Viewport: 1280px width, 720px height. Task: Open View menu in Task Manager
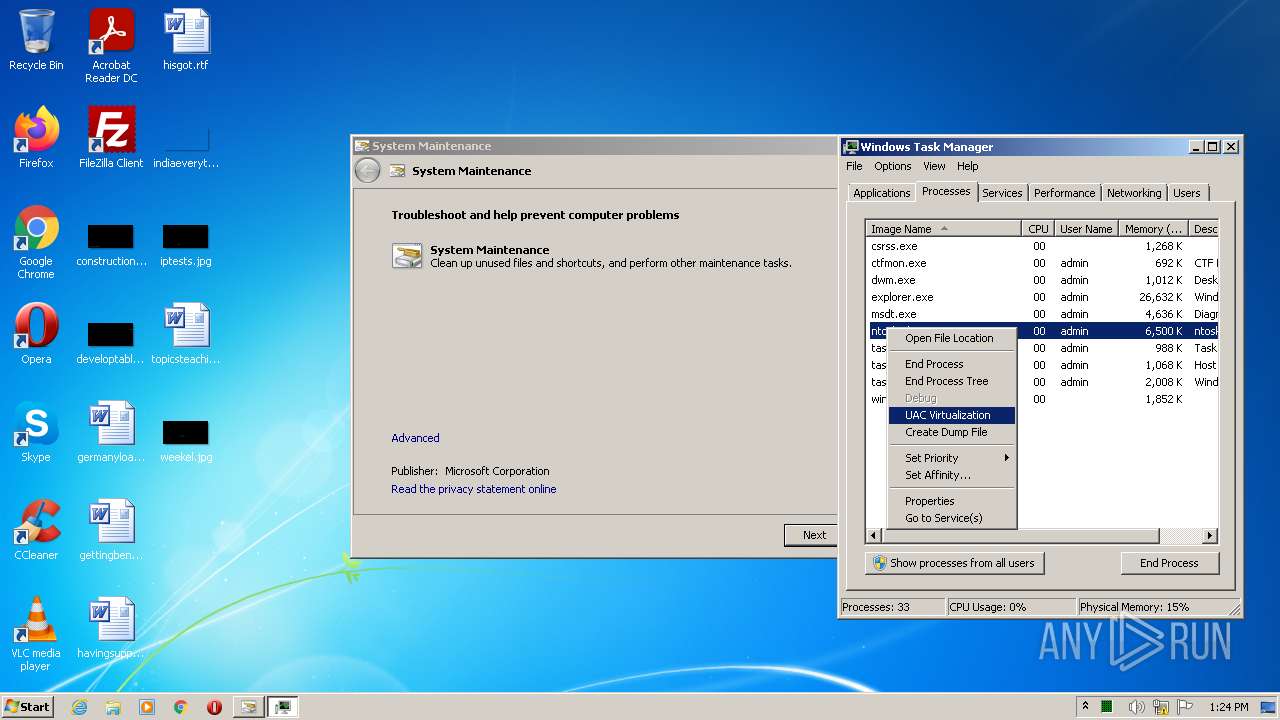tap(934, 166)
